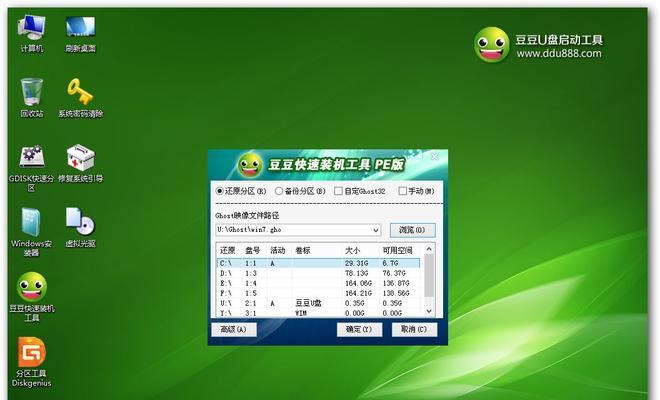Click the 高级 advanced button
The width and height of the screenshot is (660, 400).
coord(234,329)
